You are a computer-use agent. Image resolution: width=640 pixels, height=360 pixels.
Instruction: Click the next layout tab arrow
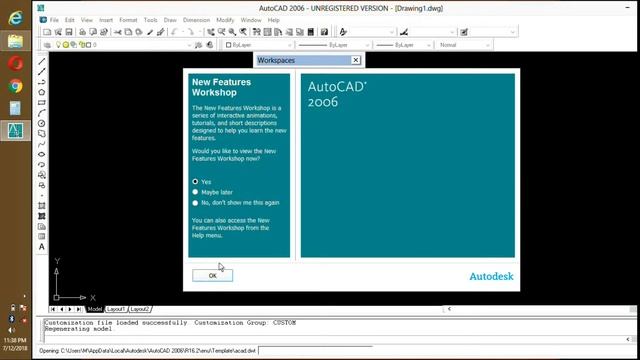pos(70,309)
